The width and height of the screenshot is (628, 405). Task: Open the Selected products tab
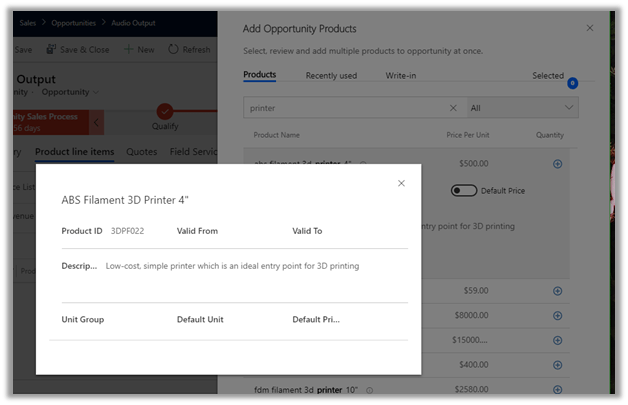[x=548, y=76]
